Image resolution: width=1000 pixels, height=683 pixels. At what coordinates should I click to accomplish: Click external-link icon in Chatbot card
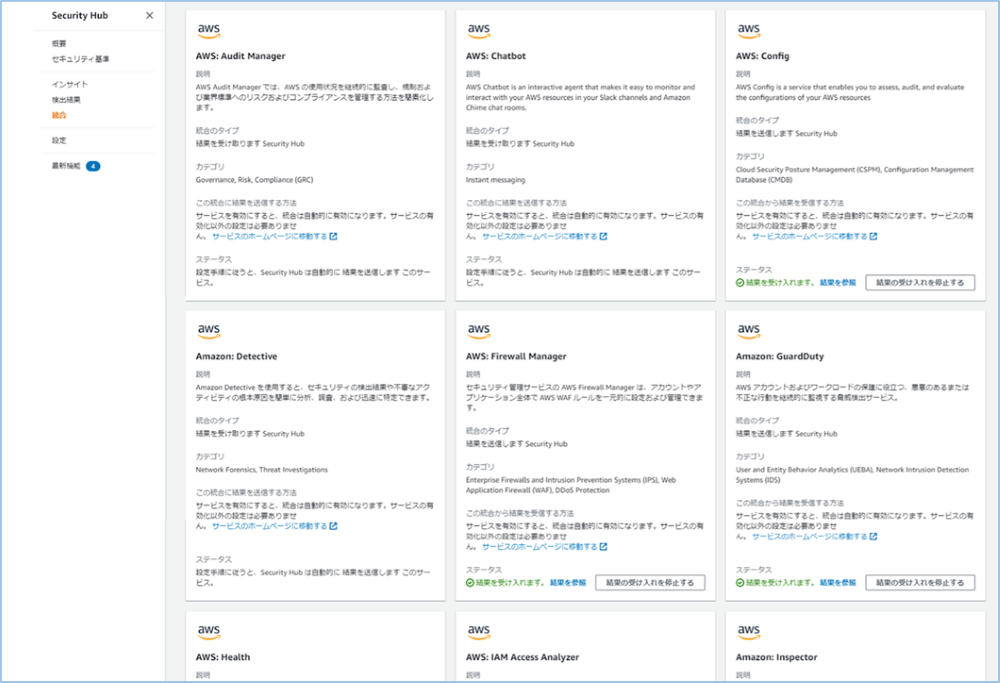click(x=603, y=236)
